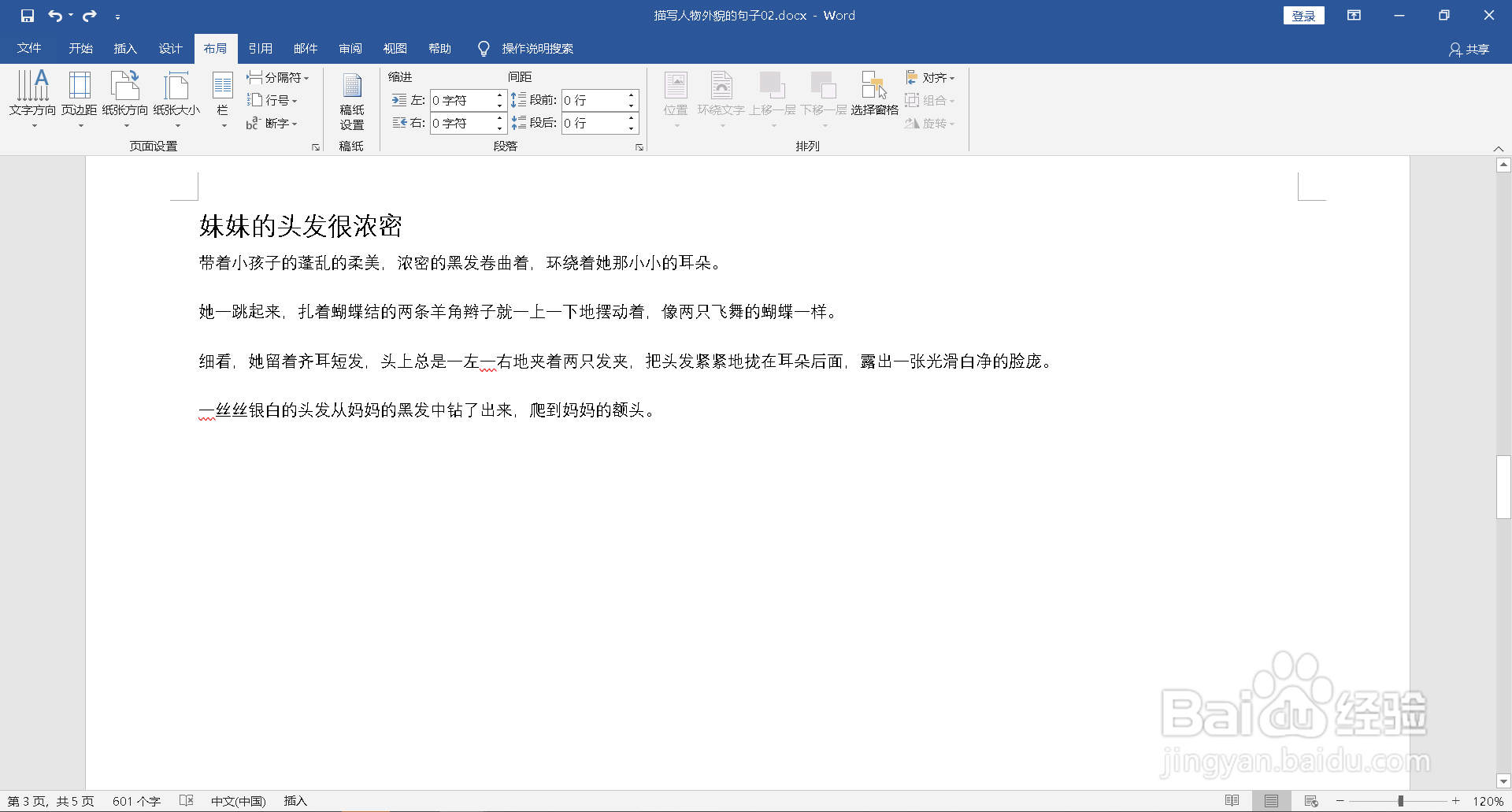1512x812 pixels.
Task: Decrease 段后 spacing with down stepper
Action: [632, 128]
